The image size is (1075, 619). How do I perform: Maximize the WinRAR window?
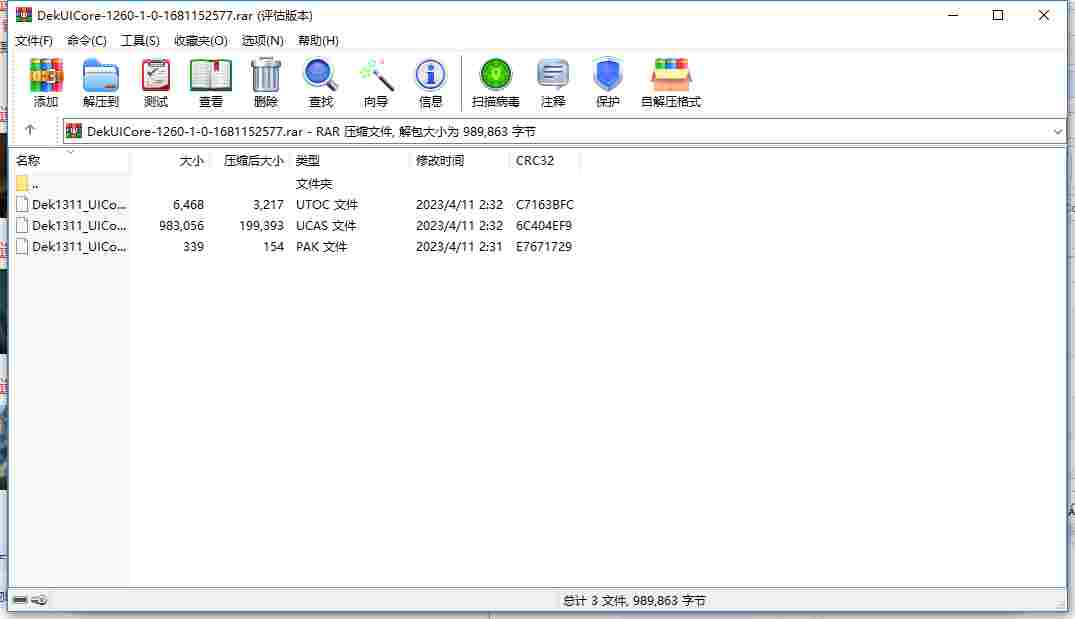coord(998,14)
